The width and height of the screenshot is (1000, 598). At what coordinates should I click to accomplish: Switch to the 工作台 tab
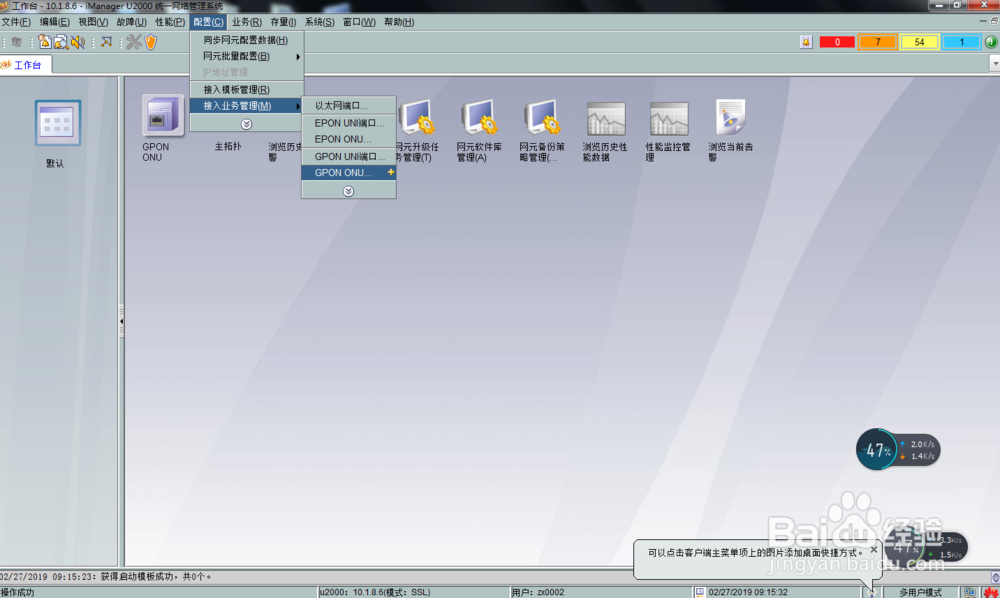(x=26, y=64)
